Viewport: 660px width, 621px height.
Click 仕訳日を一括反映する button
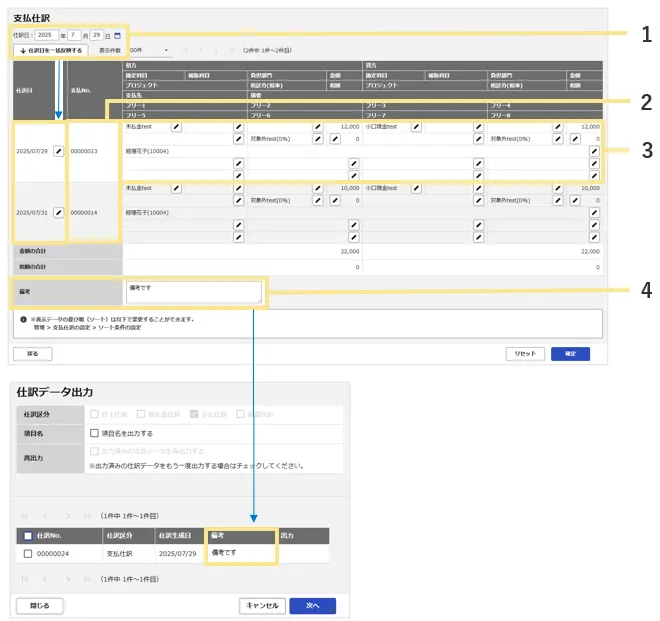click(51, 49)
